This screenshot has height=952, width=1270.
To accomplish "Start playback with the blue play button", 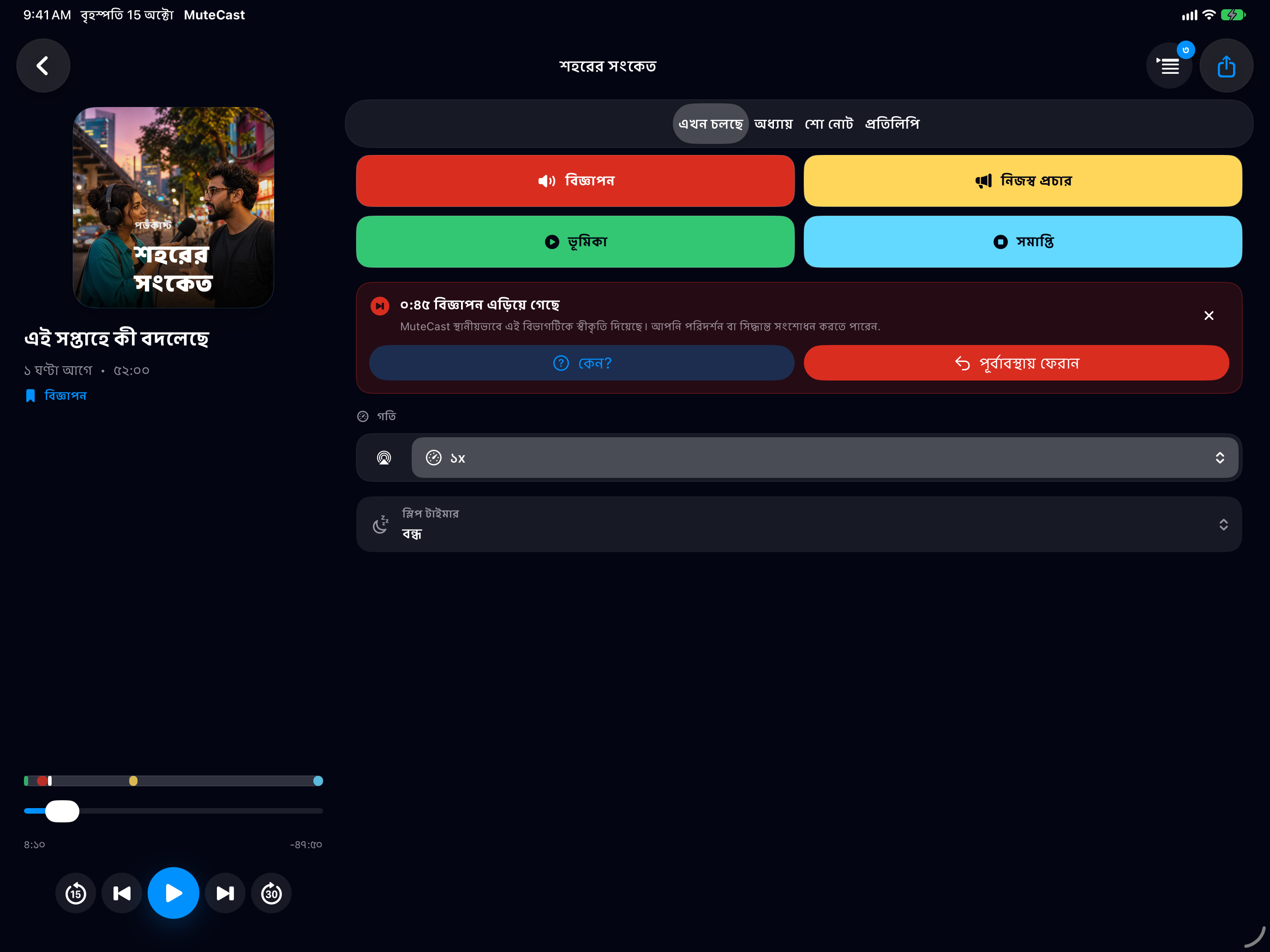I will (x=174, y=893).
